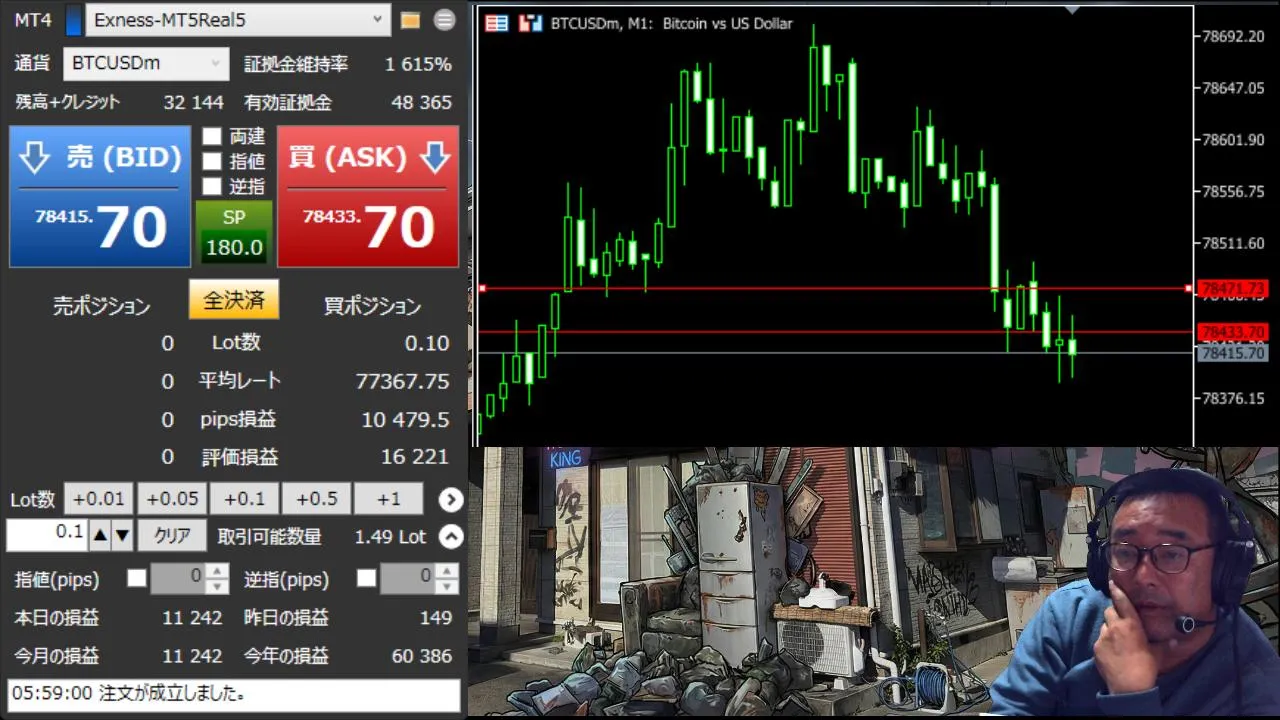Click the 有効証拠金 value 48 365

pos(421,102)
